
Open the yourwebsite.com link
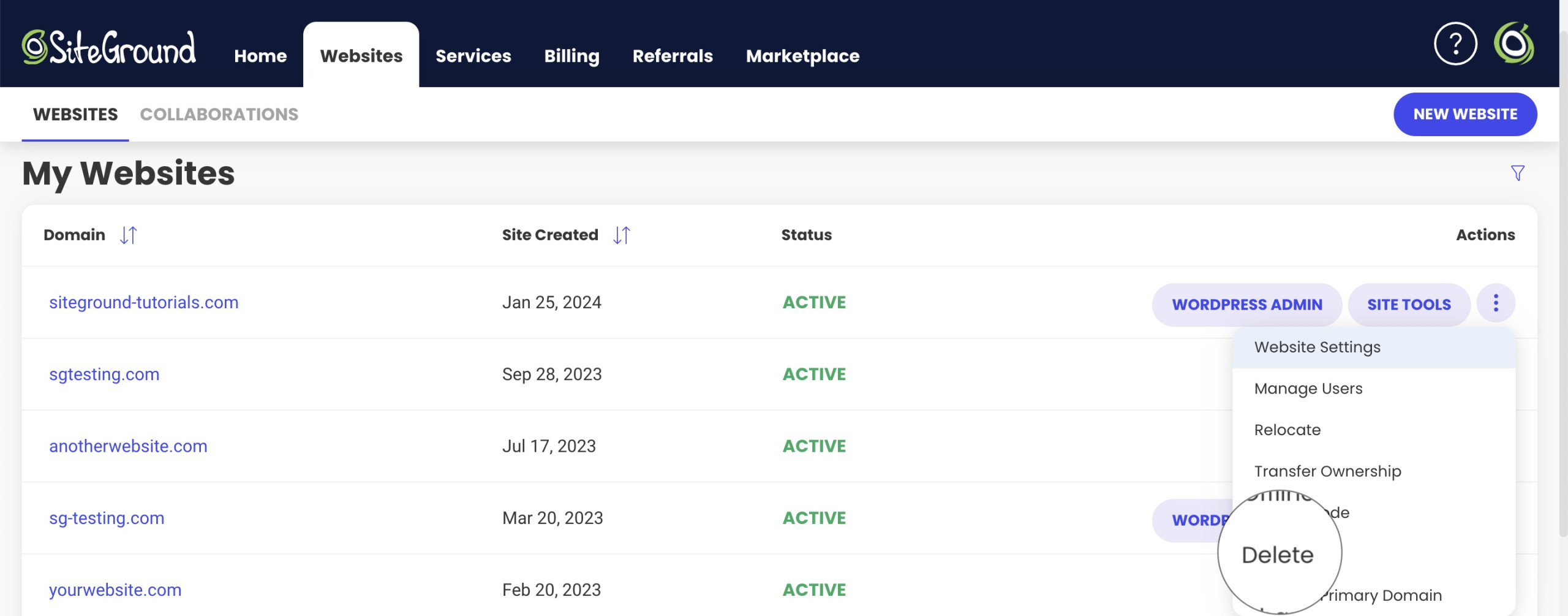(115, 590)
